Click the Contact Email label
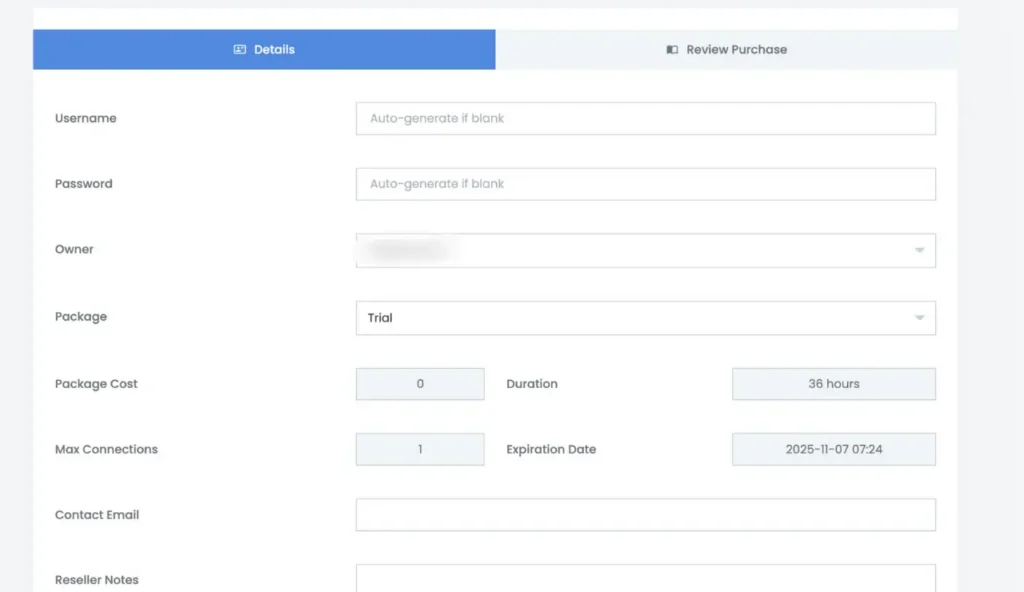Viewport: 1024px width, 592px height. click(97, 515)
